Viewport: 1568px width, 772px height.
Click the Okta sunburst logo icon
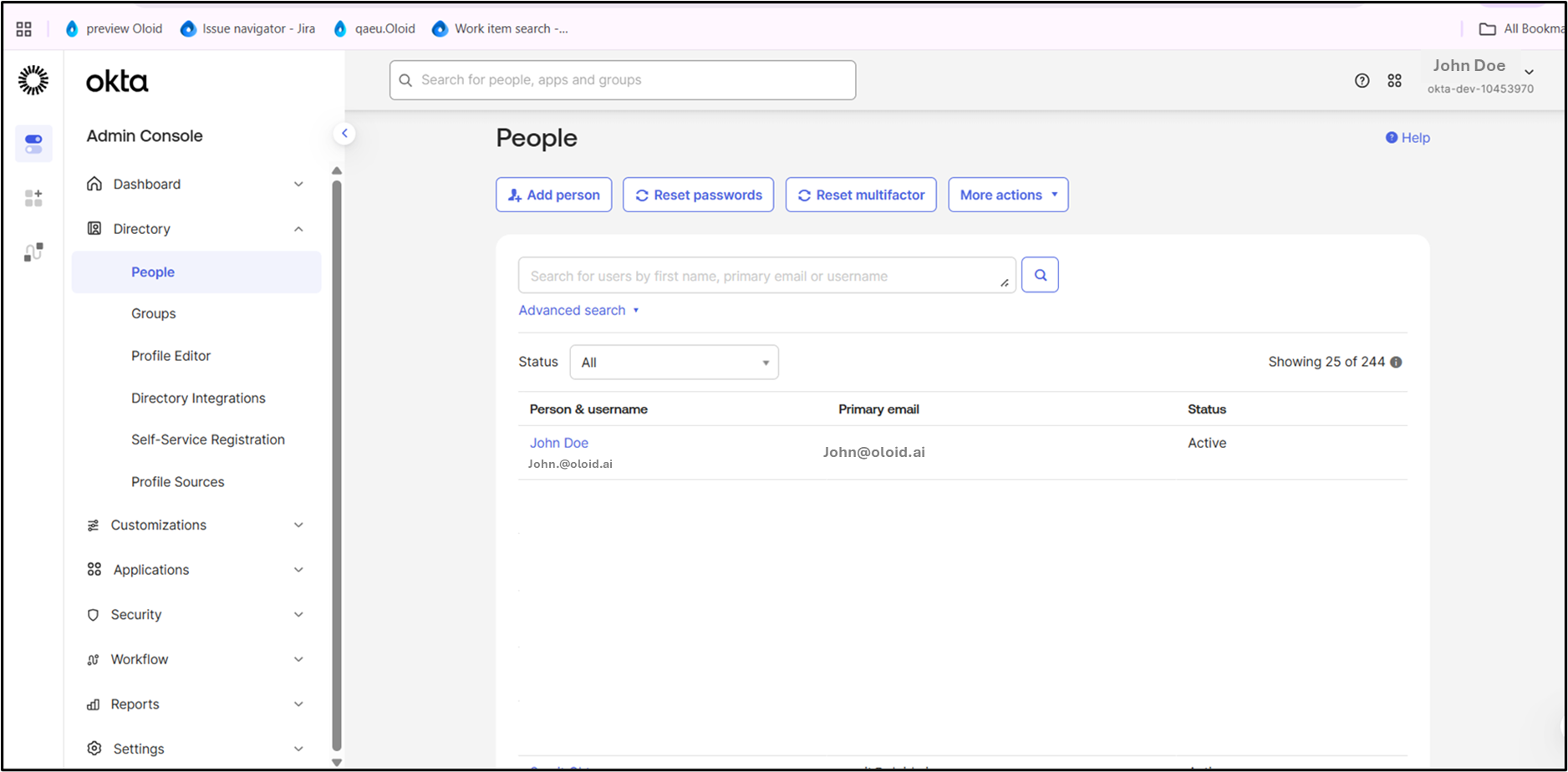pyautogui.click(x=33, y=80)
